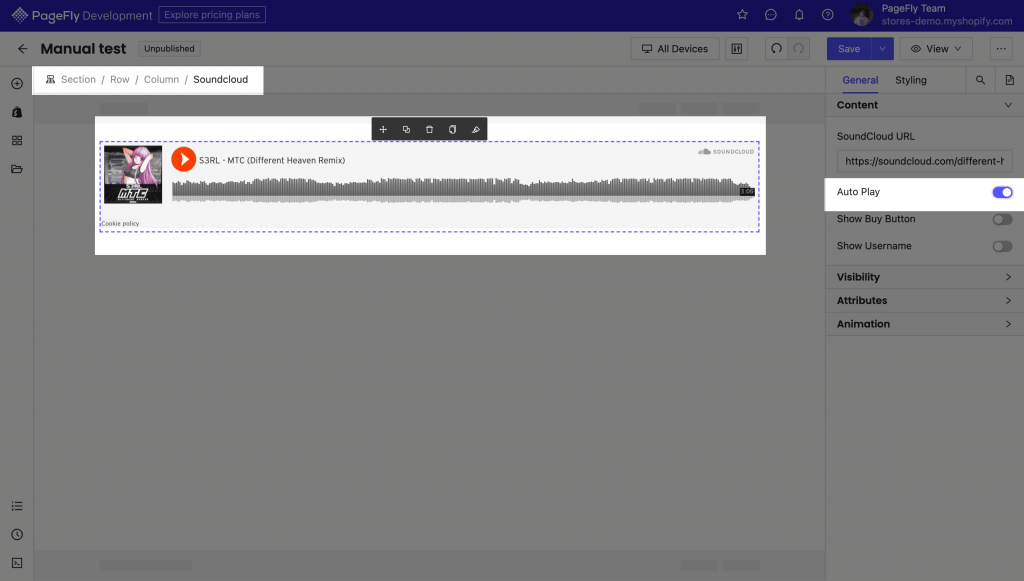Switch to the General tab
The height and width of the screenshot is (581, 1024).
[x=860, y=80]
